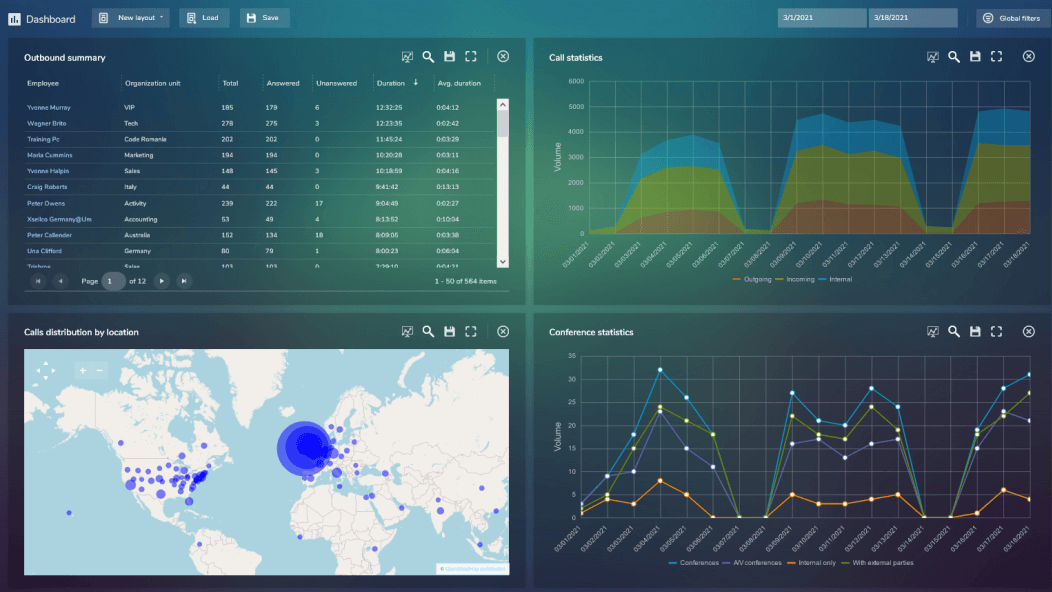Image resolution: width=1052 pixels, height=592 pixels.
Task: Open the magnifier tool on Conference statistics
Action: click(954, 331)
